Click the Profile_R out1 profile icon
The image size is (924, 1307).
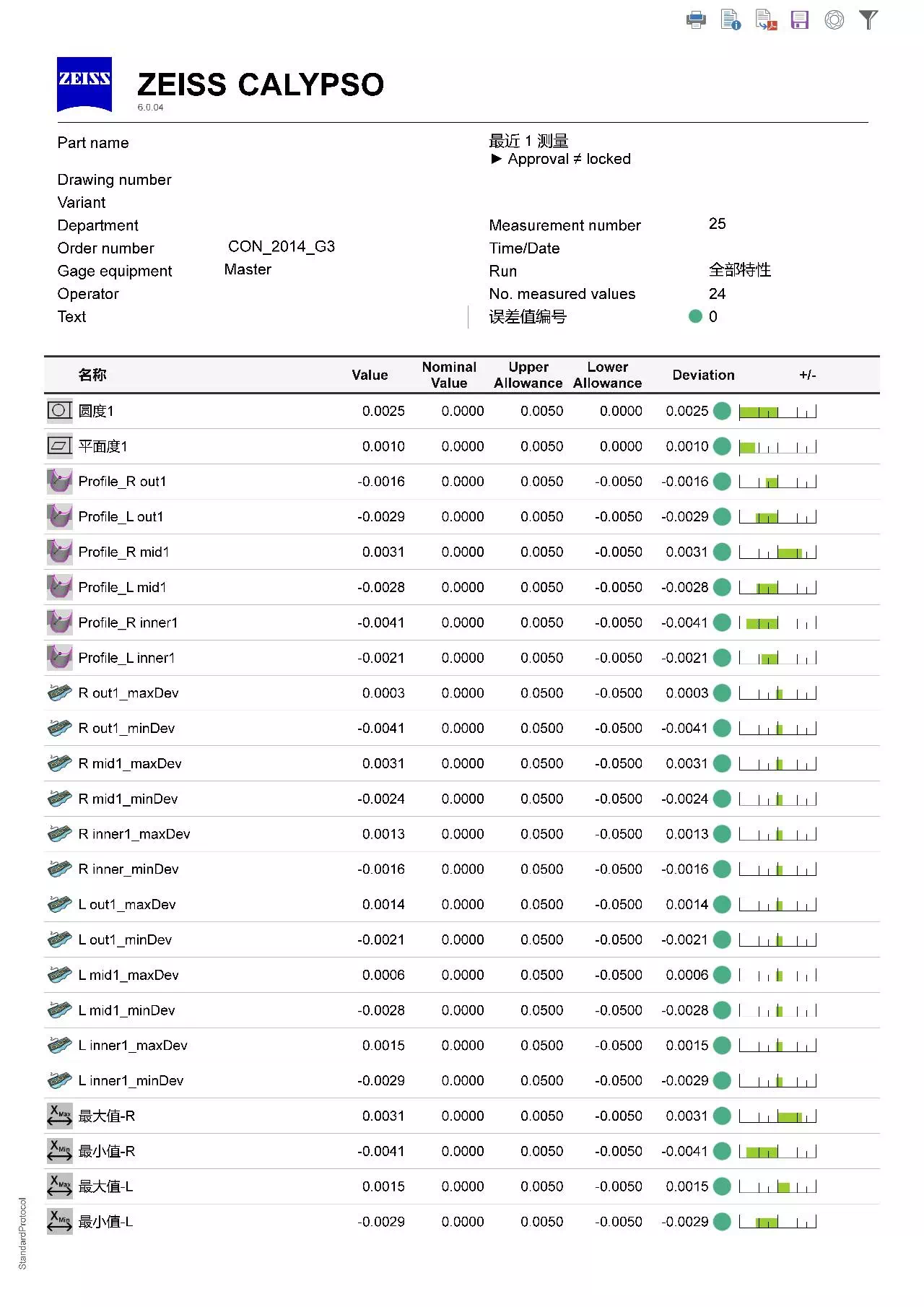[x=59, y=481]
